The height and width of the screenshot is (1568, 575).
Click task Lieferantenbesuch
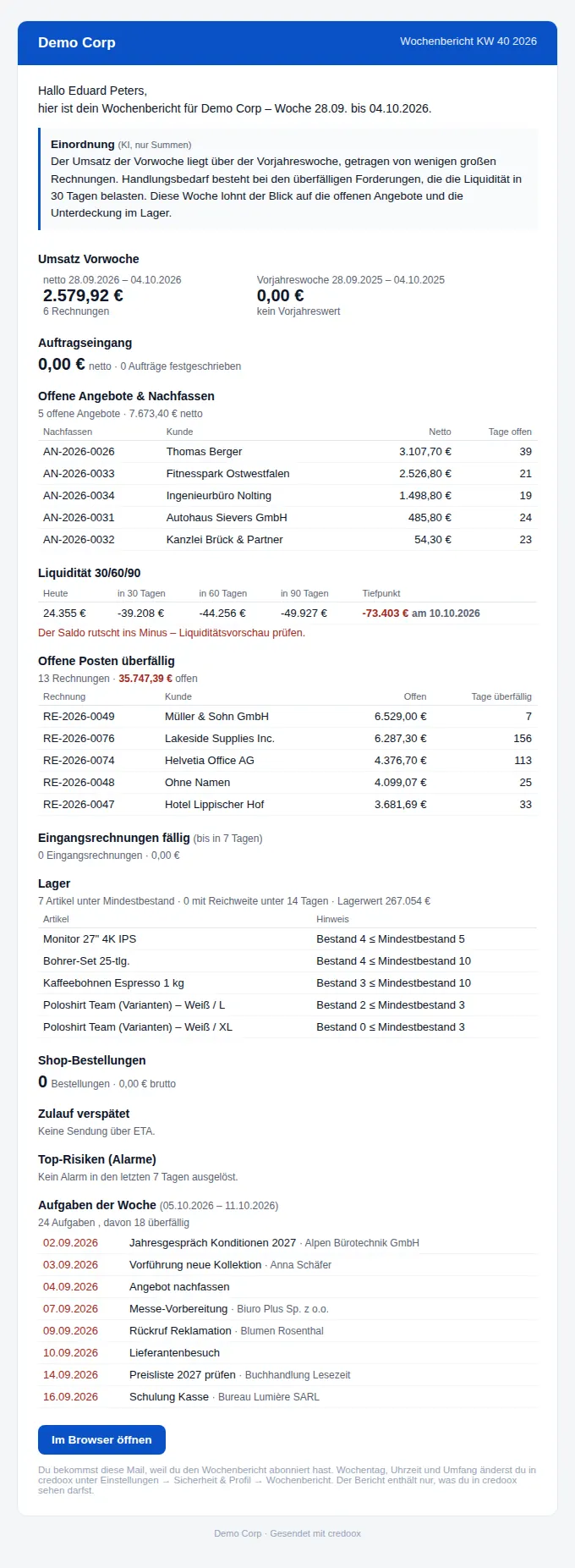click(174, 1352)
